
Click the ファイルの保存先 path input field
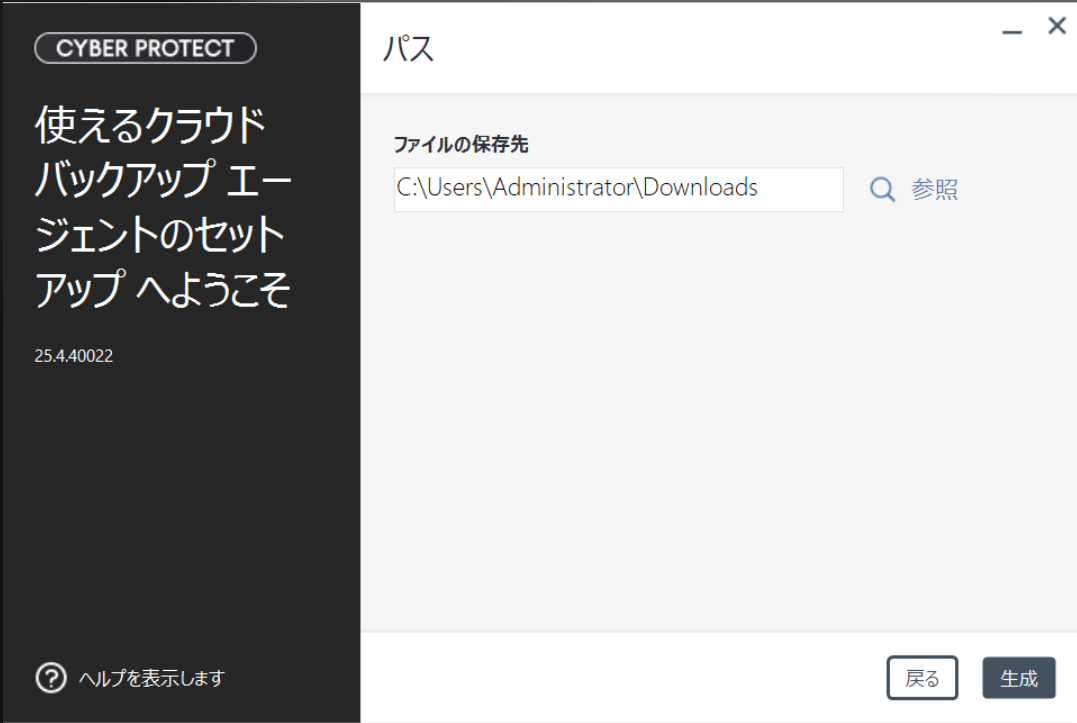click(x=618, y=190)
